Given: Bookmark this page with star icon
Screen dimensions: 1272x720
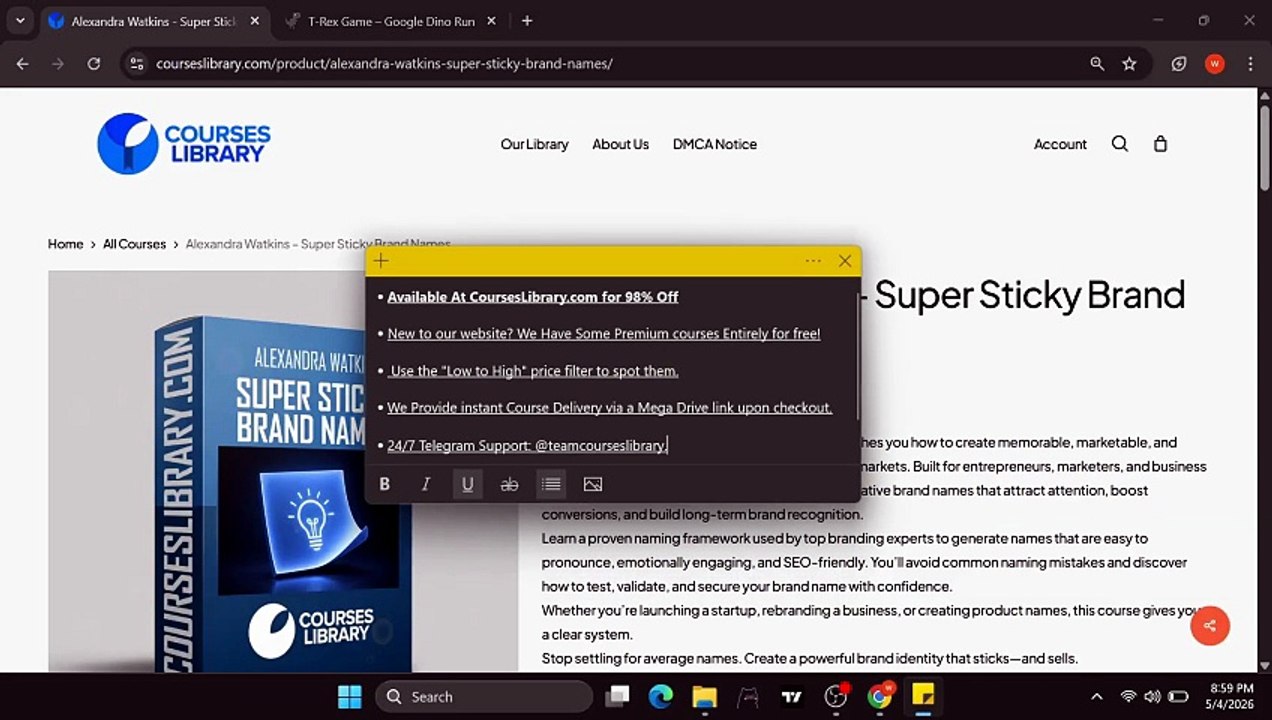Looking at the screenshot, I should point(1129,63).
